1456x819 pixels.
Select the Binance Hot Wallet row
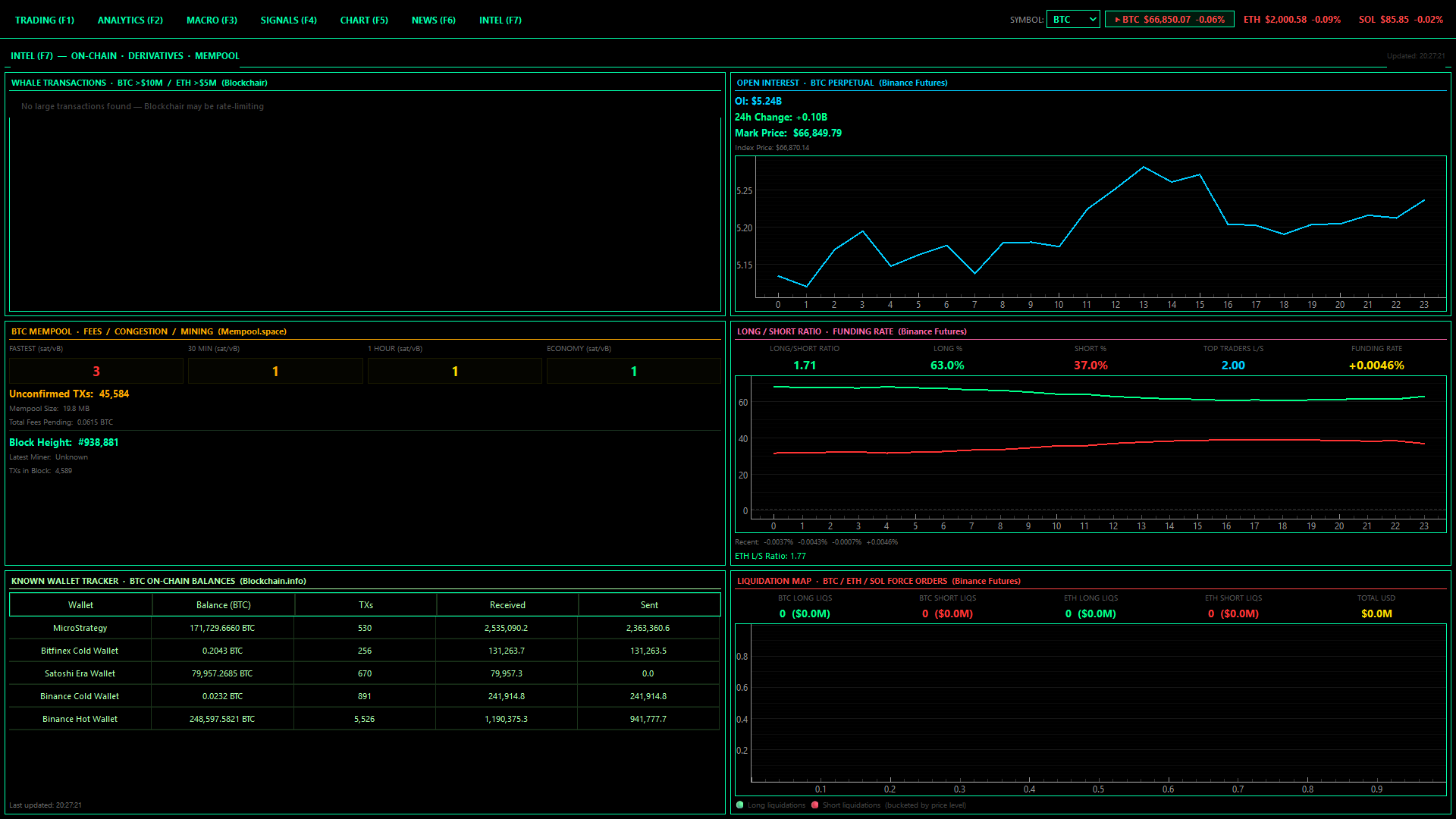click(80, 719)
